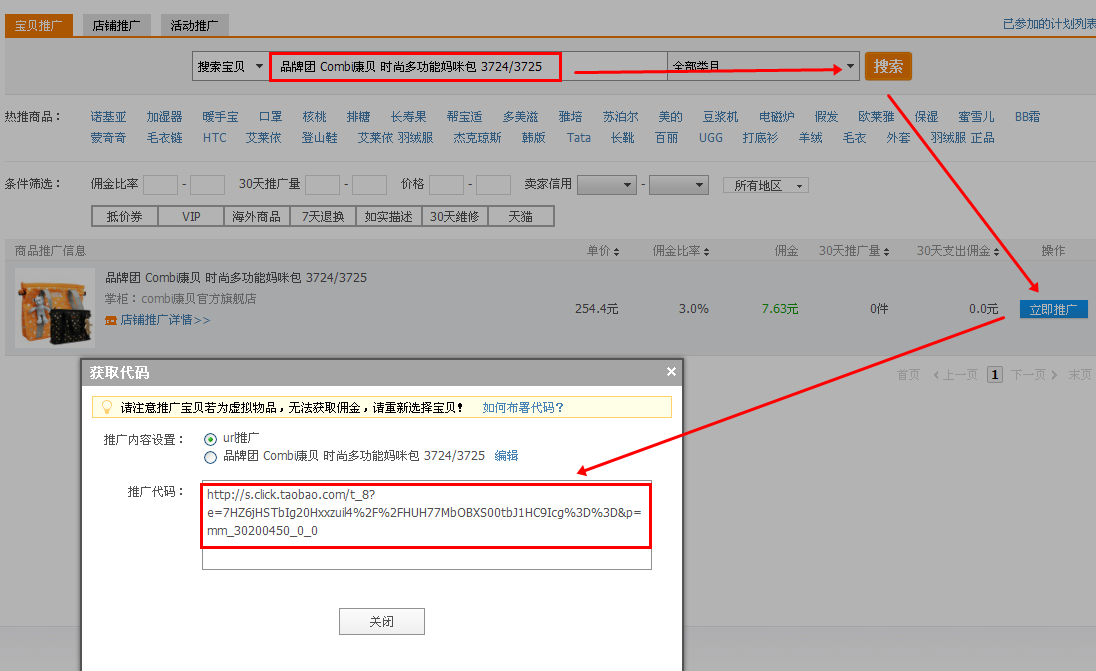Toggle the 如实描述 filter
The height and width of the screenshot is (671, 1096).
pyautogui.click(x=389, y=217)
